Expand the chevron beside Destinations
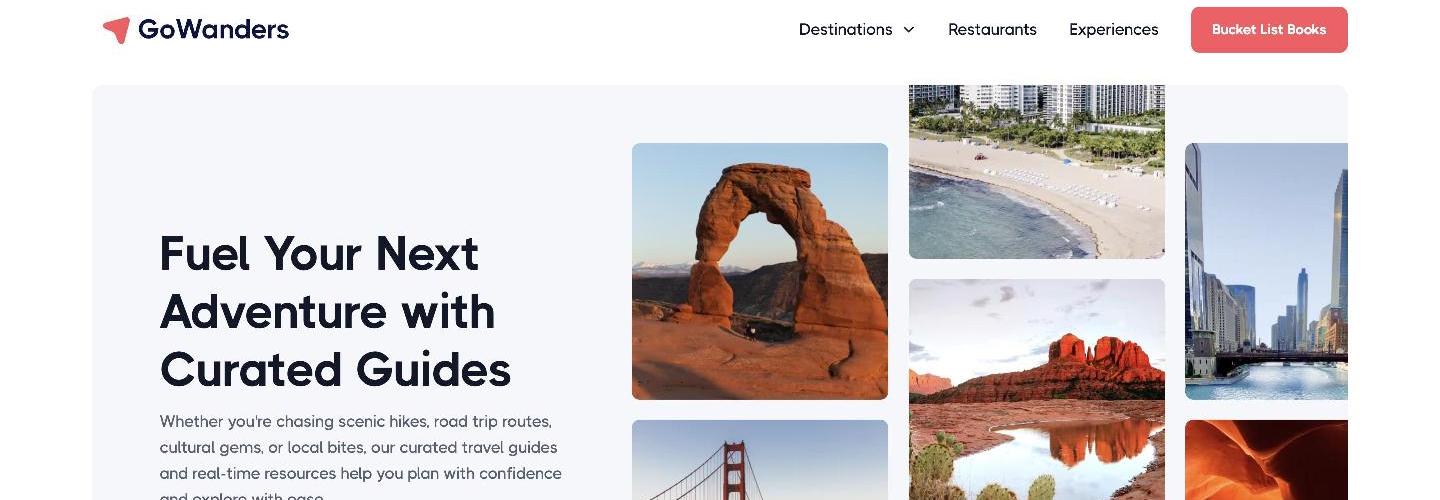The height and width of the screenshot is (500, 1440). (x=909, y=30)
